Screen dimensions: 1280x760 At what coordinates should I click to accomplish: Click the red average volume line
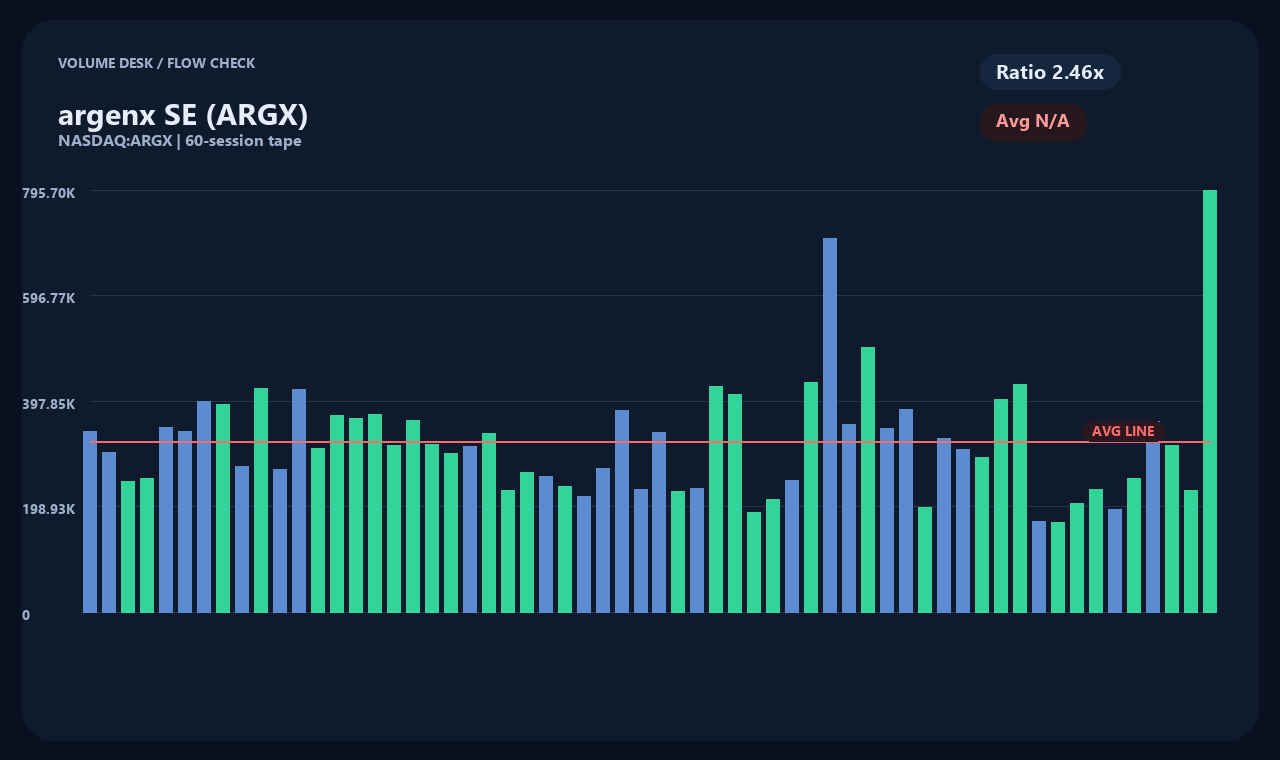pyautogui.click(x=650, y=442)
